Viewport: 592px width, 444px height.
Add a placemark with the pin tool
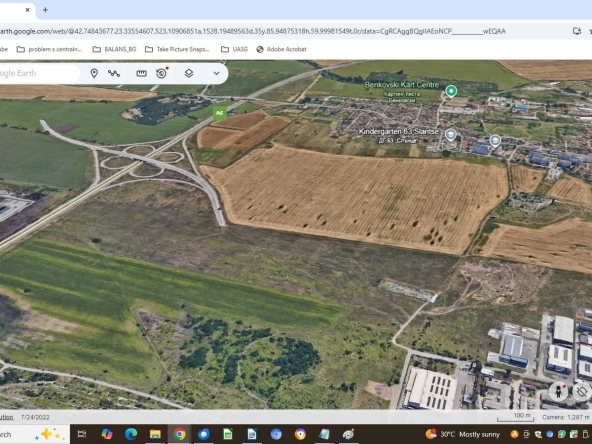(x=94, y=73)
